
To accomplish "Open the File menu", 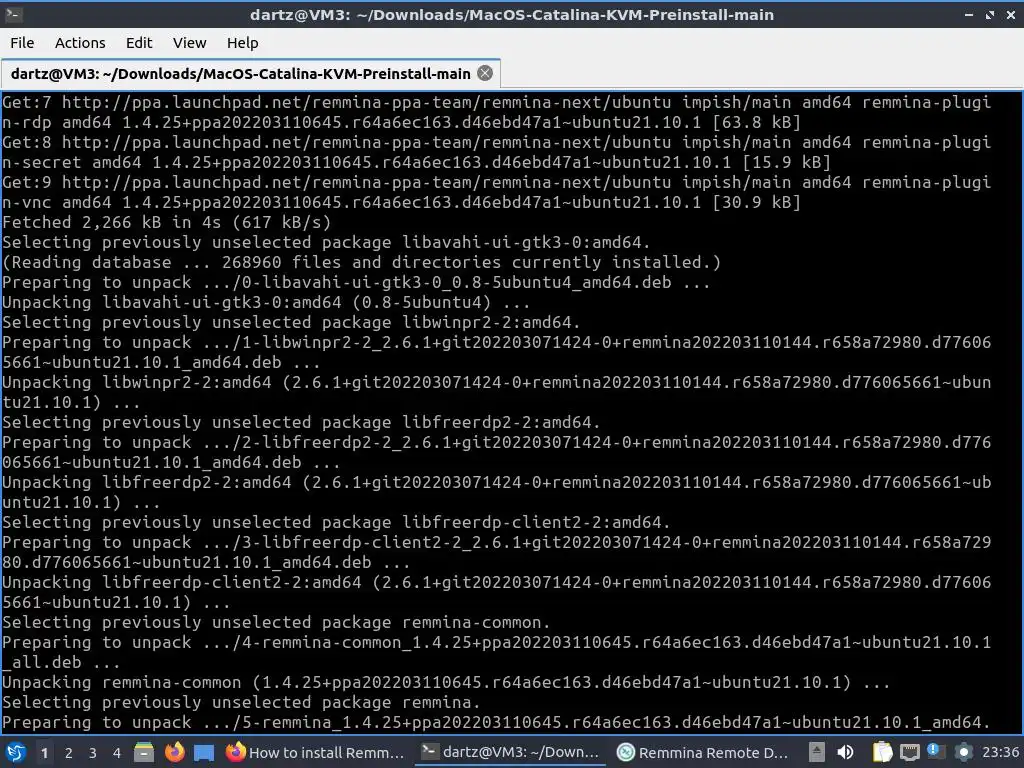I will (x=22, y=43).
